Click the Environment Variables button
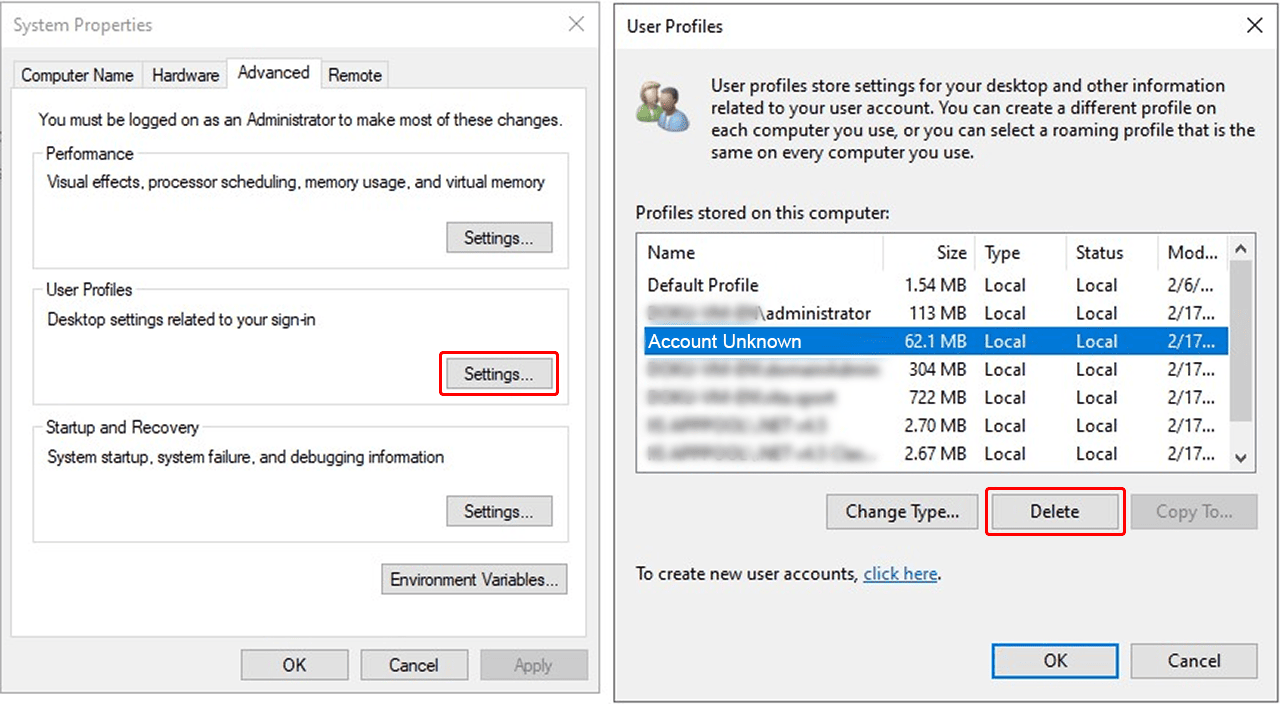The width and height of the screenshot is (1280, 704). [474, 579]
